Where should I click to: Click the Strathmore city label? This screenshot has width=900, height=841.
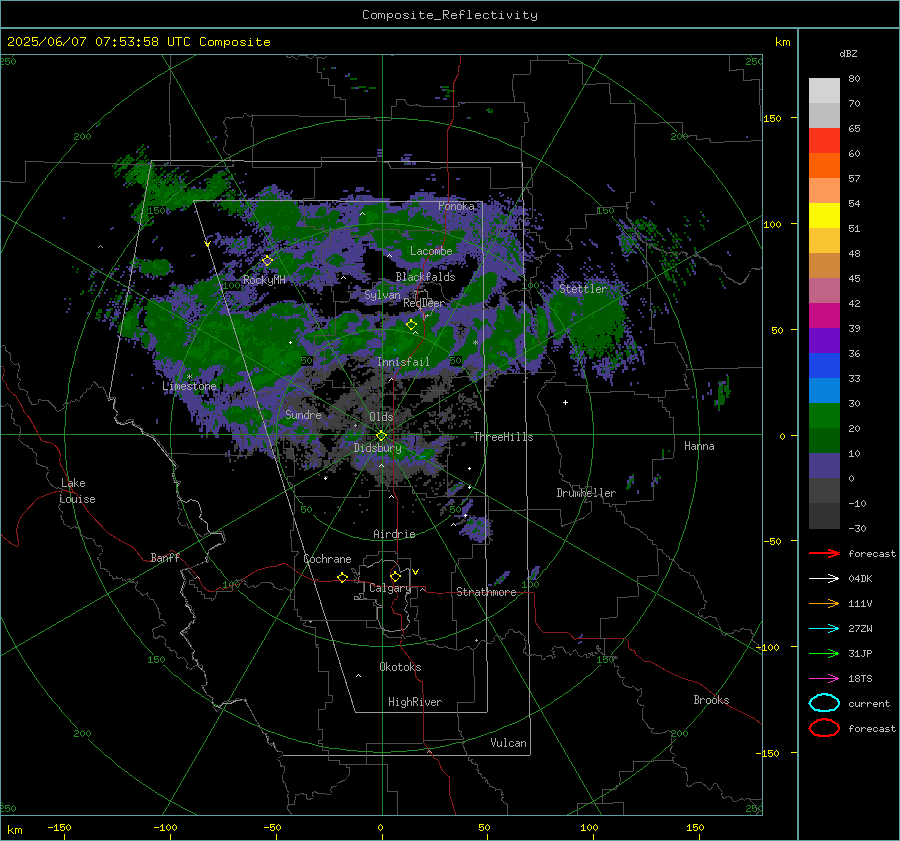tap(486, 592)
